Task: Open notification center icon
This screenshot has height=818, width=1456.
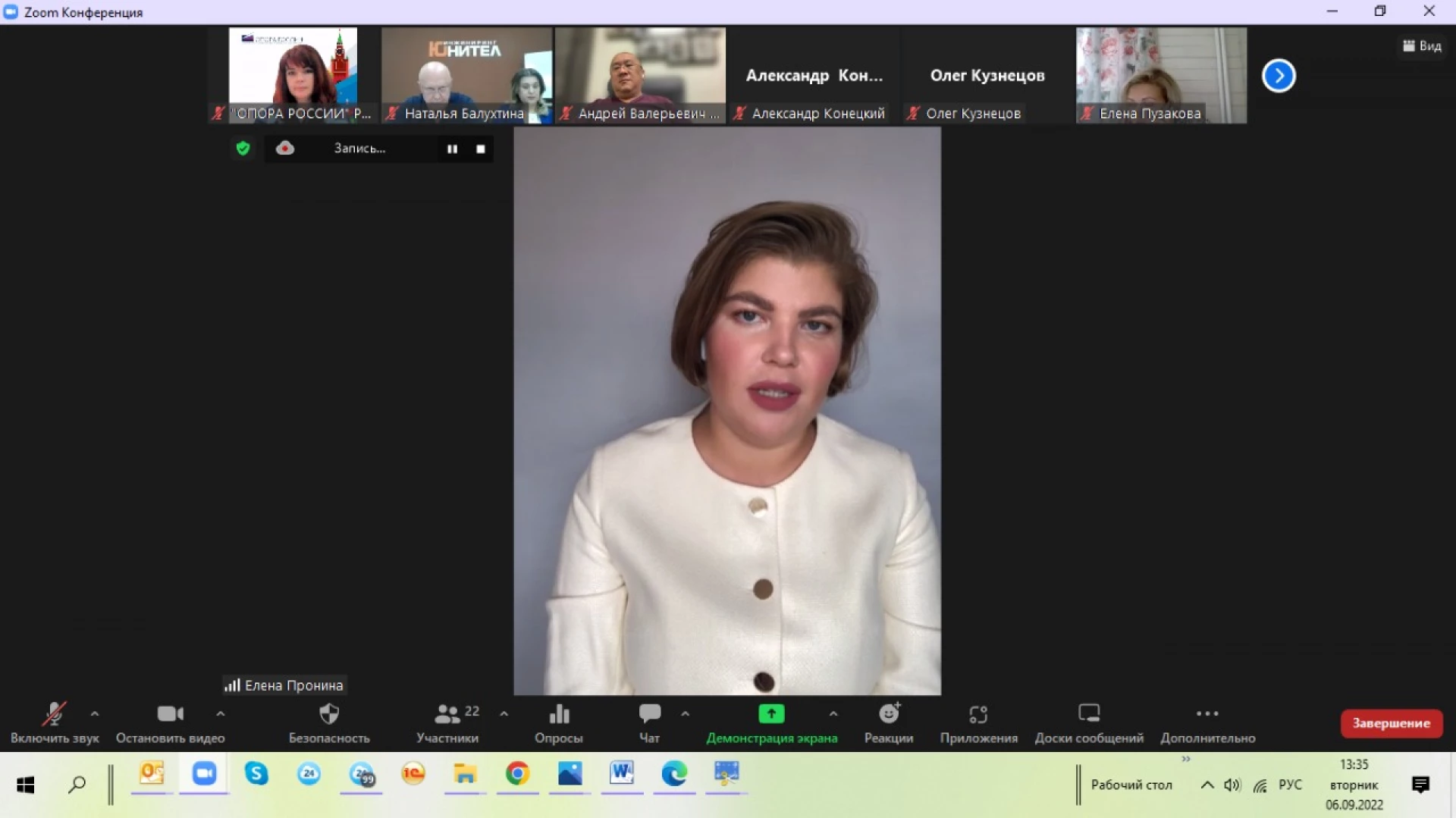Action: tap(1420, 785)
